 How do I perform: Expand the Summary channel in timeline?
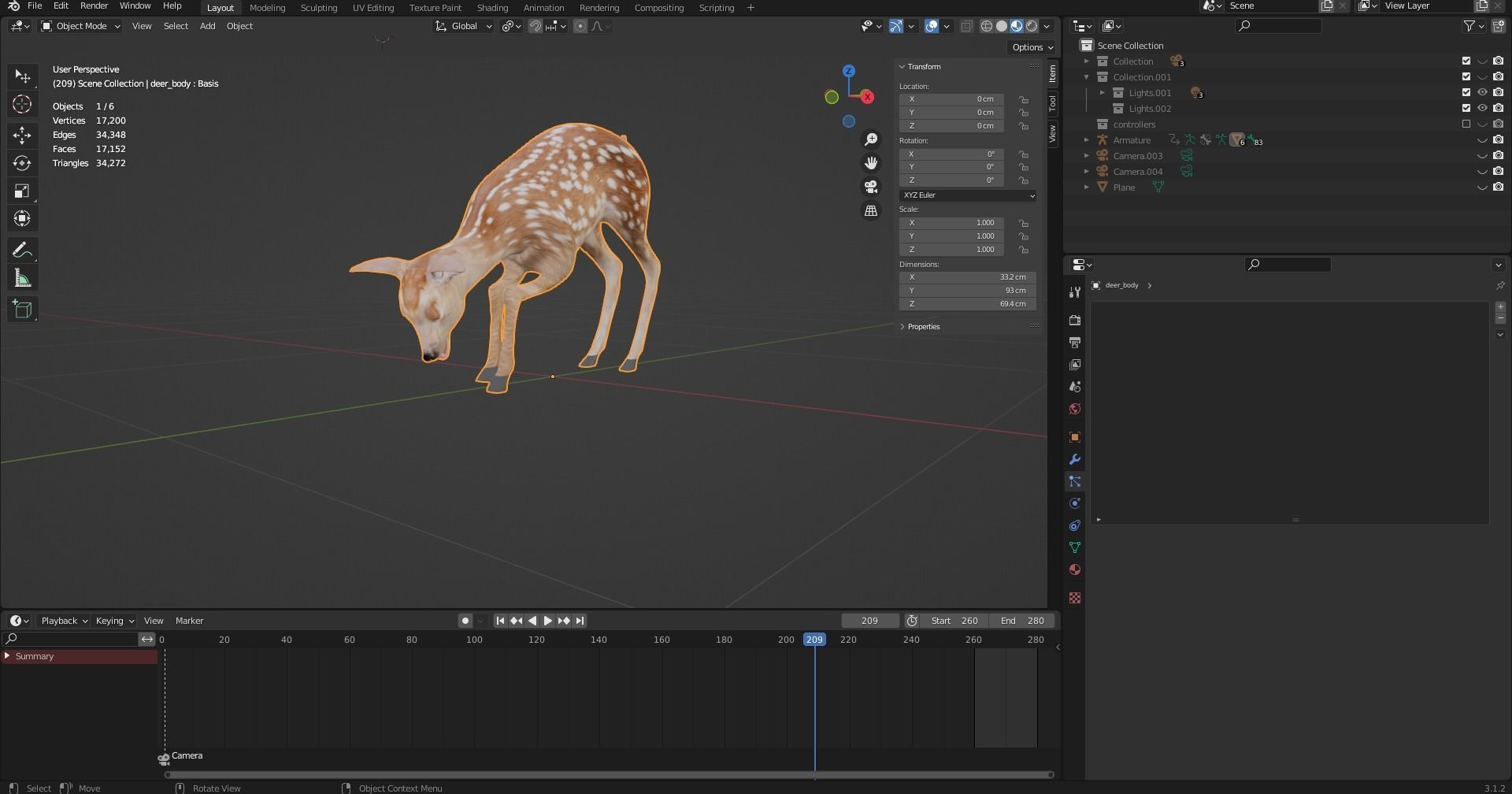click(x=7, y=655)
